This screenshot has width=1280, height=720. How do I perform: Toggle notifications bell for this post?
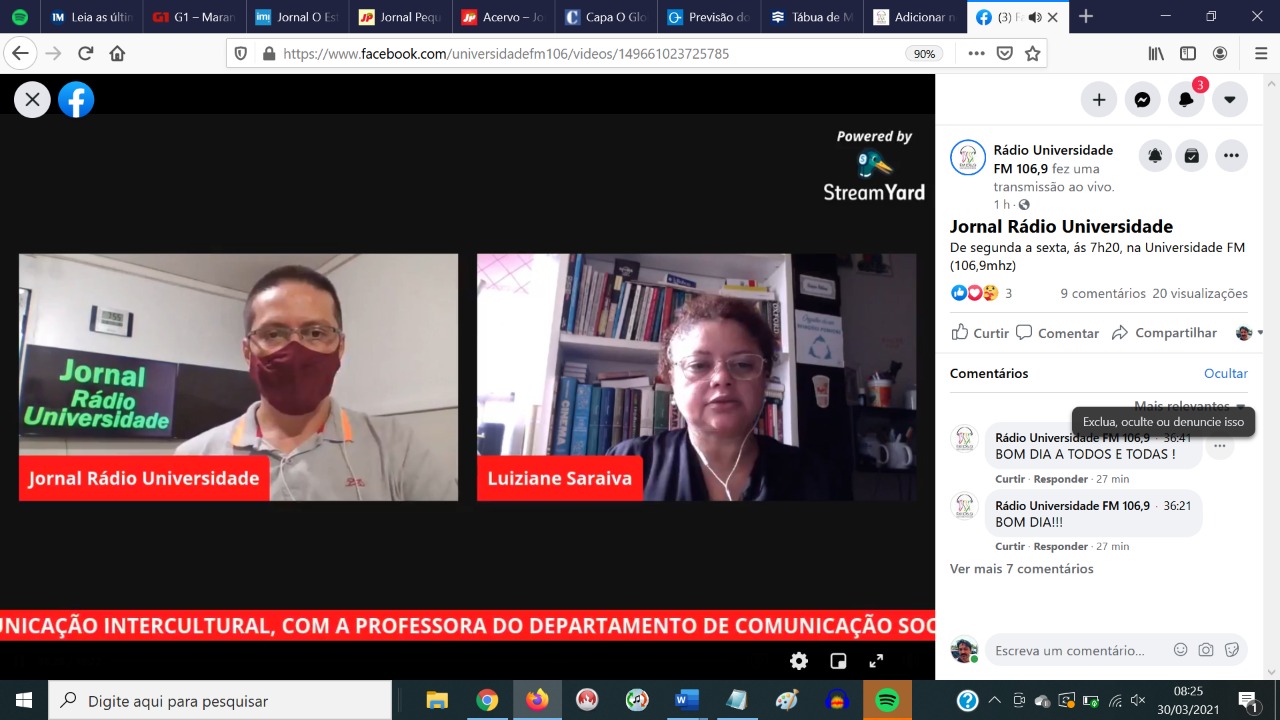coord(1155,156)
